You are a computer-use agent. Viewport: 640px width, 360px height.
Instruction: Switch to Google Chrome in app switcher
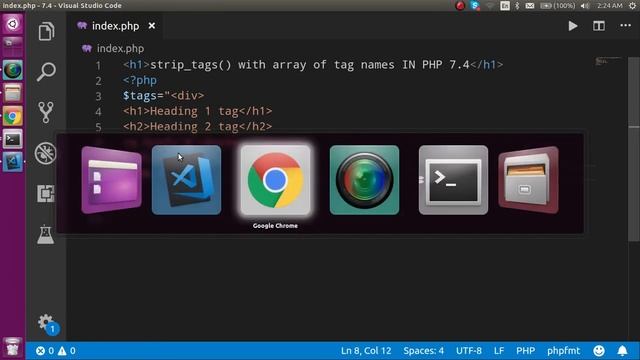click(275, 180)
